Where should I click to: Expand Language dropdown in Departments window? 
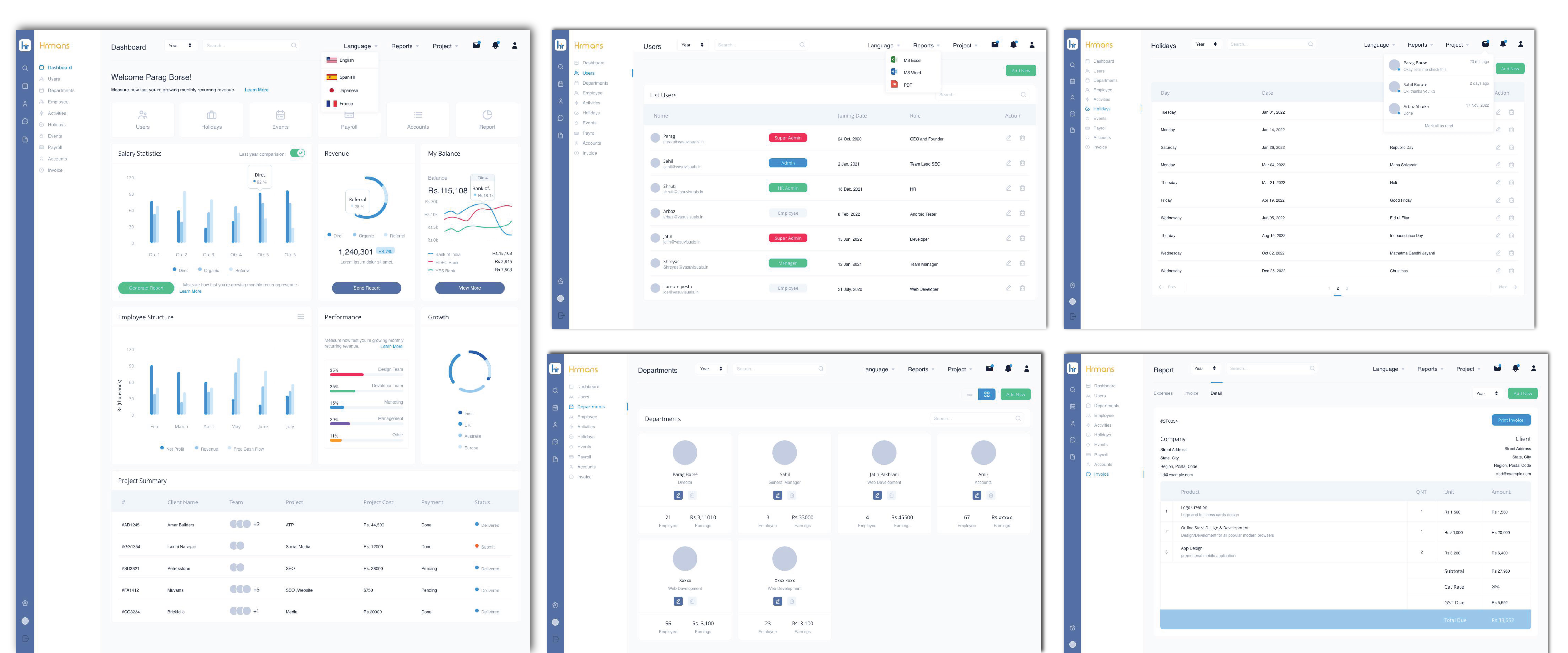pyautogui.click(x=878, y=369)
